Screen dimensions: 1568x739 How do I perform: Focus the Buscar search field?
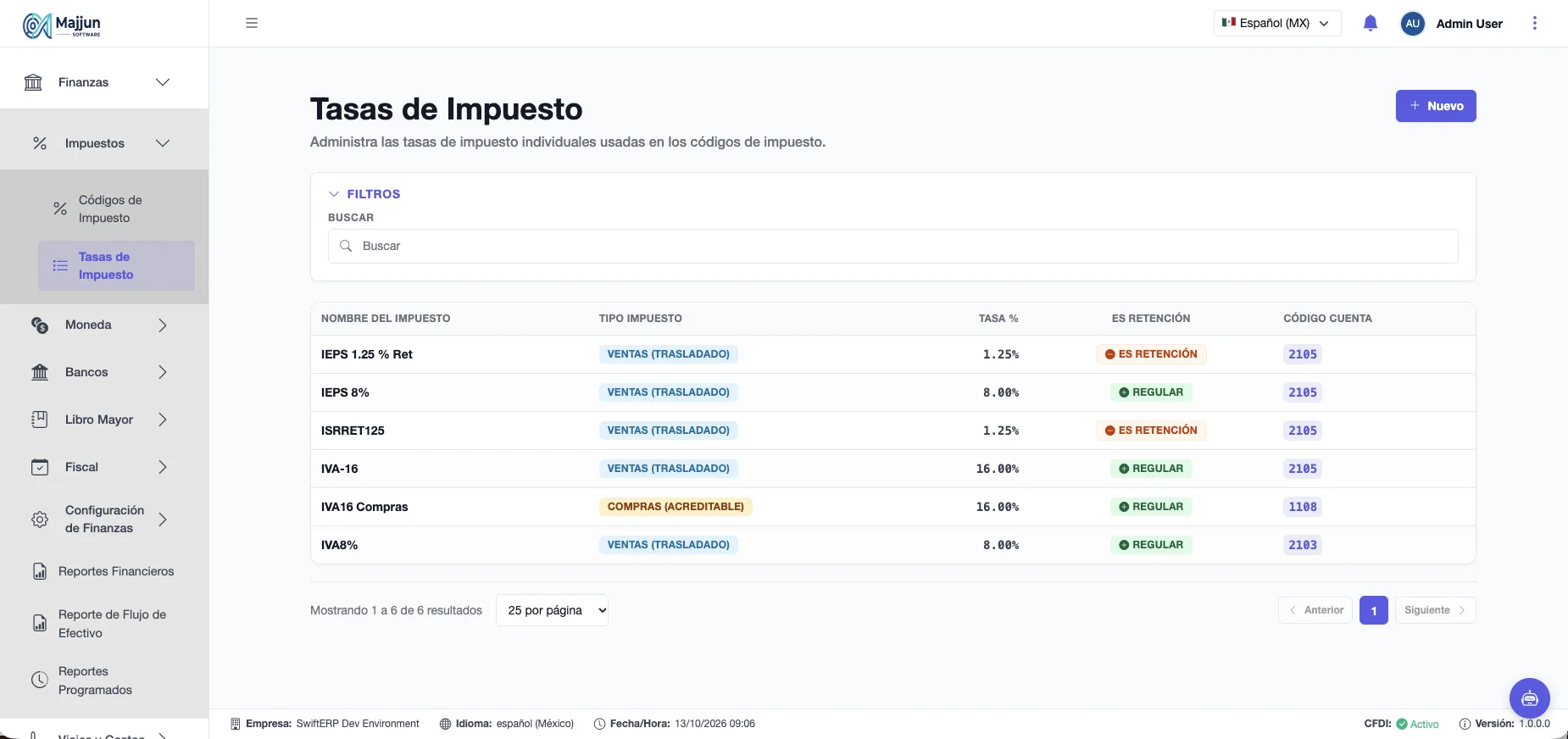click(893, 246)
